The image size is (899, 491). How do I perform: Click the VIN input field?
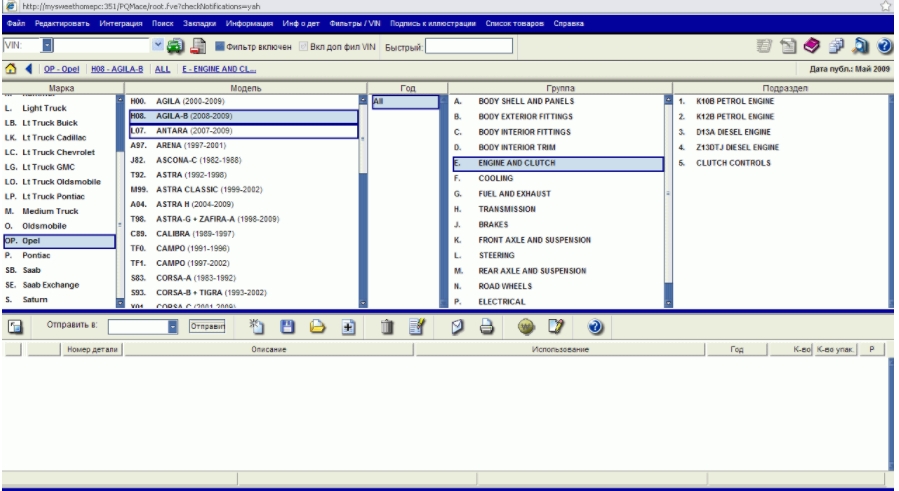pyautogui.click(x=101, y=45)
